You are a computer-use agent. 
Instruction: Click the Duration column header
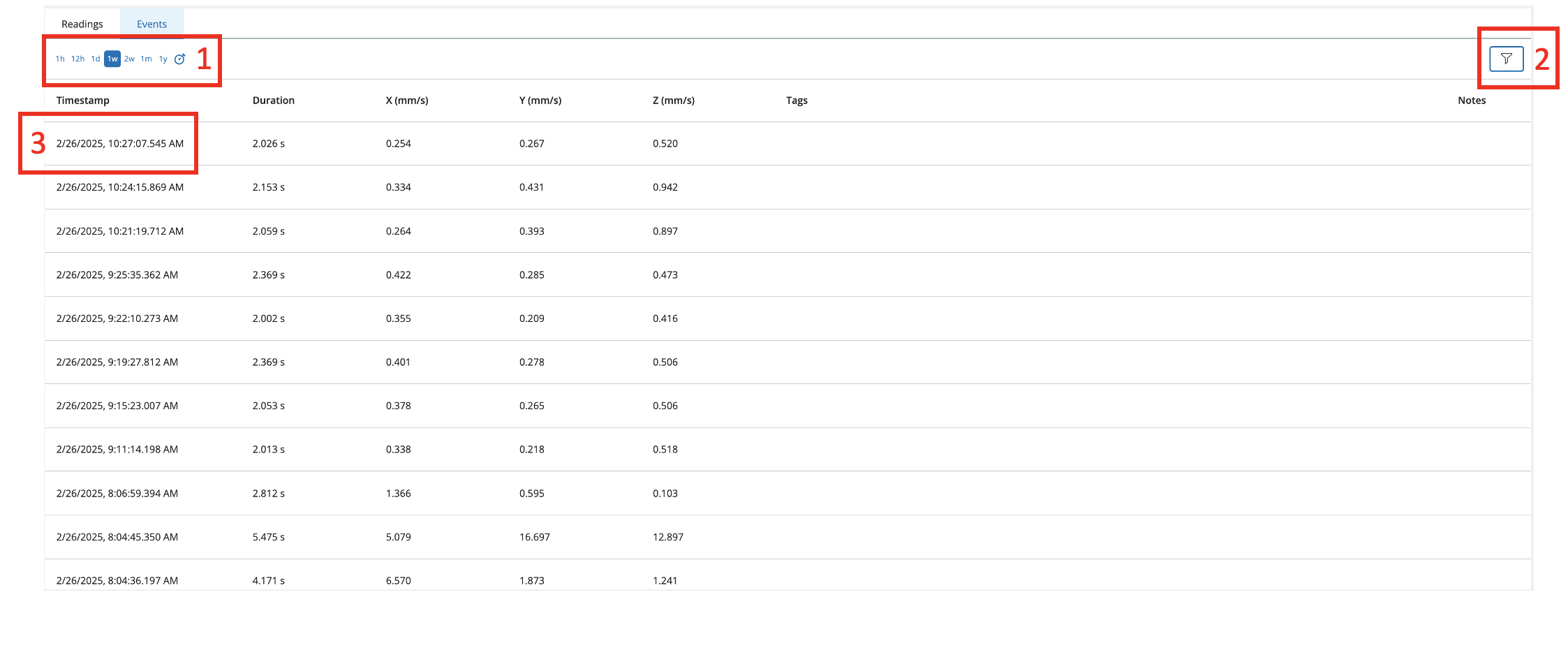tap(274, 101)
